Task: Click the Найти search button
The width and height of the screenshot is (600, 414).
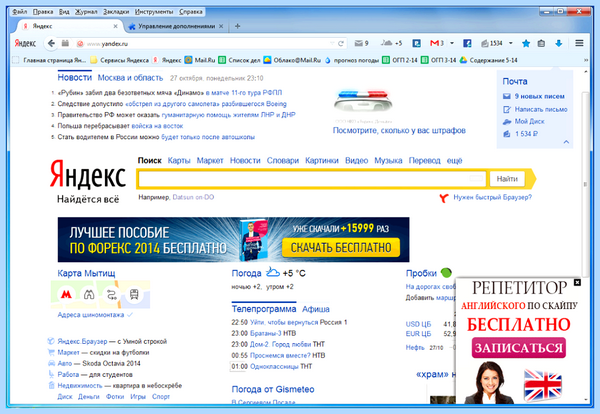Action: (507, 179)
